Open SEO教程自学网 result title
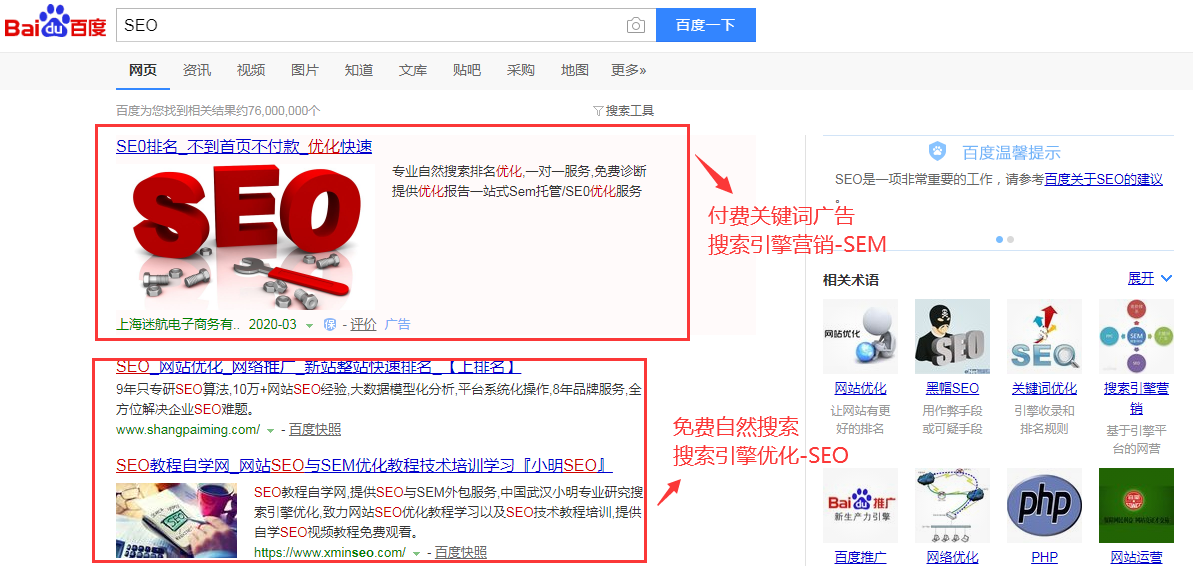The height and width of the screenshot is (566, 1193). 364,465
